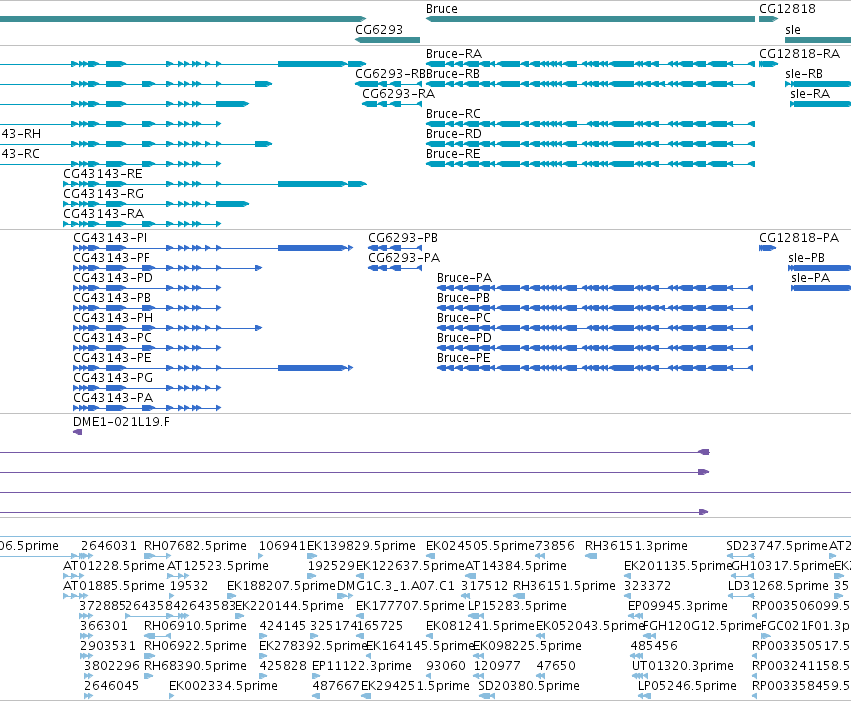The width and height of the screenshot is (851, 701).
Task: Select EST label AT01885.5prime
Action: point(114,587)
